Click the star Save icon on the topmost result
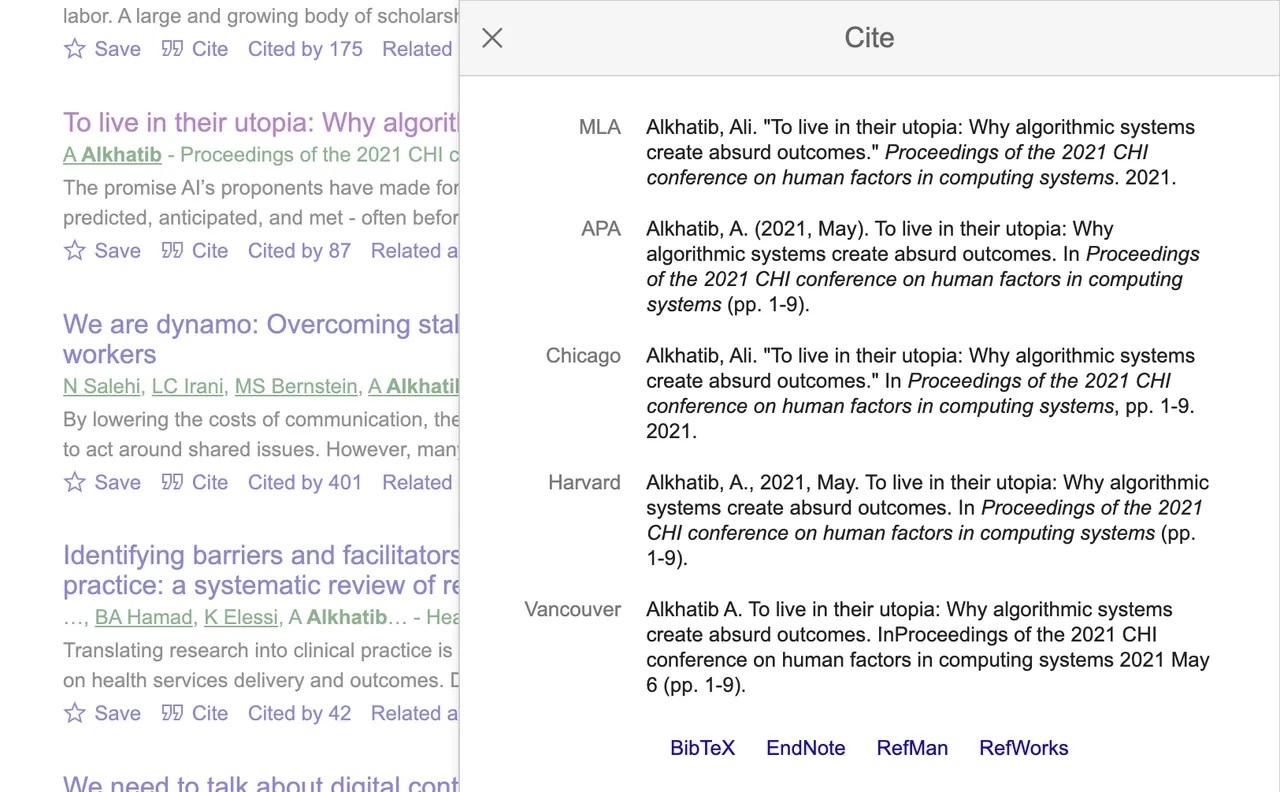Image resolution: width=1280 pixels, height=792 pixels. (x=75, y=49)
